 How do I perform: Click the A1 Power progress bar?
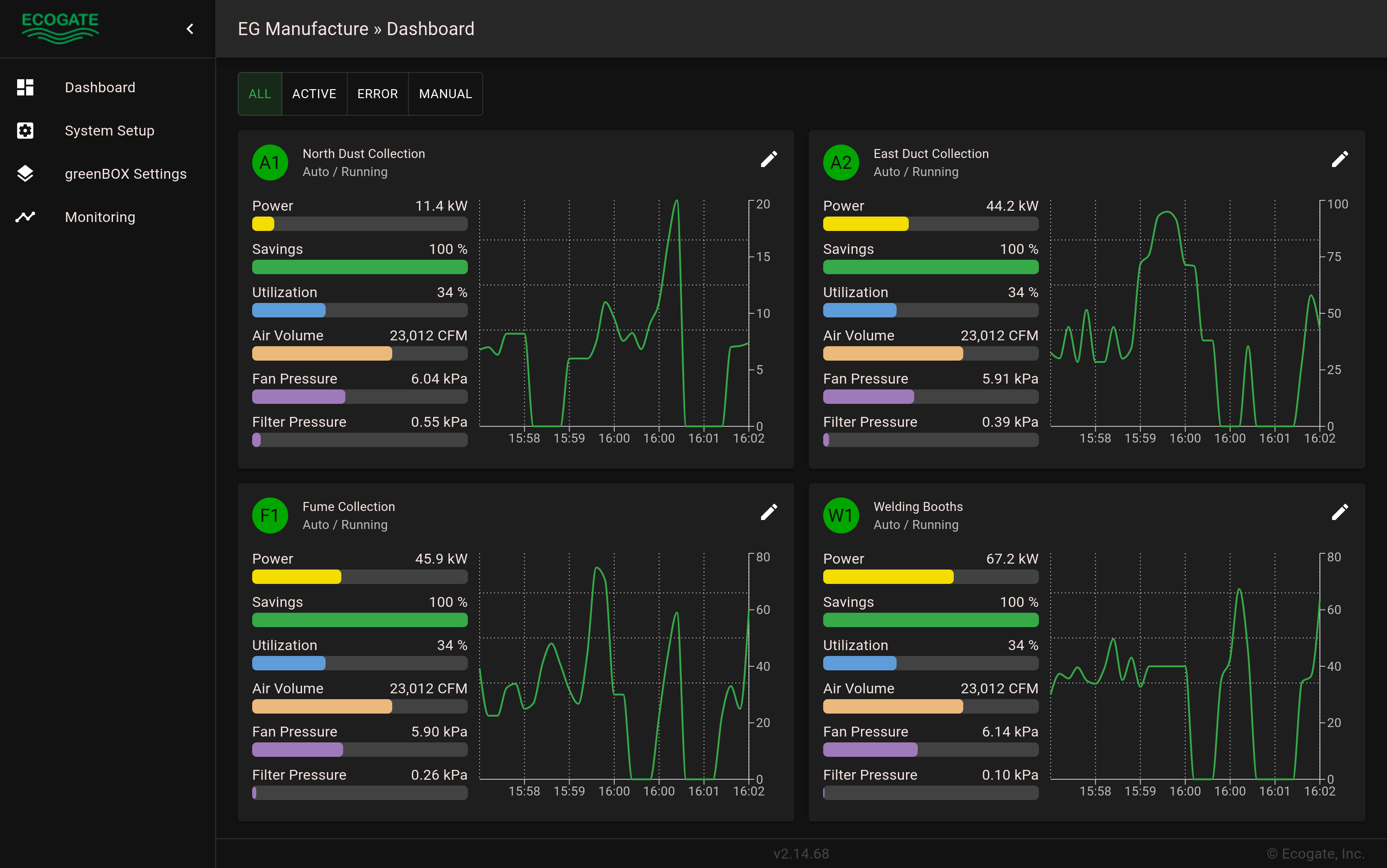360,224
